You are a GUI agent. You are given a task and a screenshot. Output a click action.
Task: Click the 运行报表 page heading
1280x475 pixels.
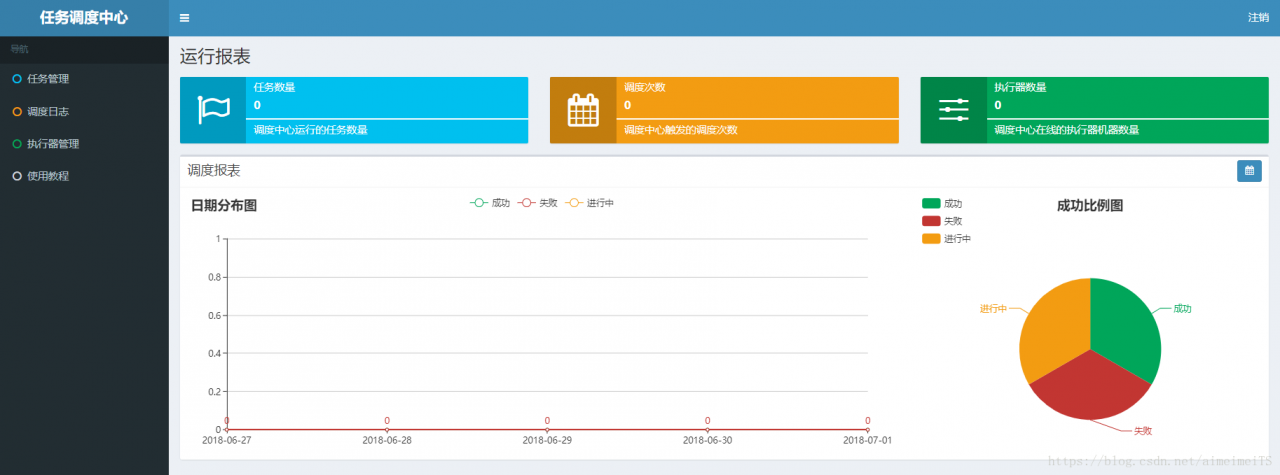tap(215, 57)
